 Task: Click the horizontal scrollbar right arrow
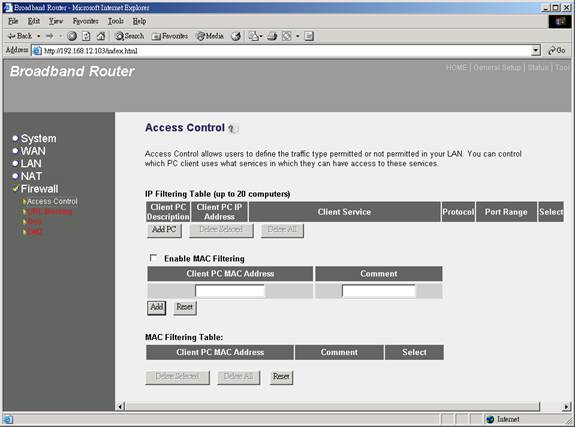pyautogui.click(x=566, y=406)
